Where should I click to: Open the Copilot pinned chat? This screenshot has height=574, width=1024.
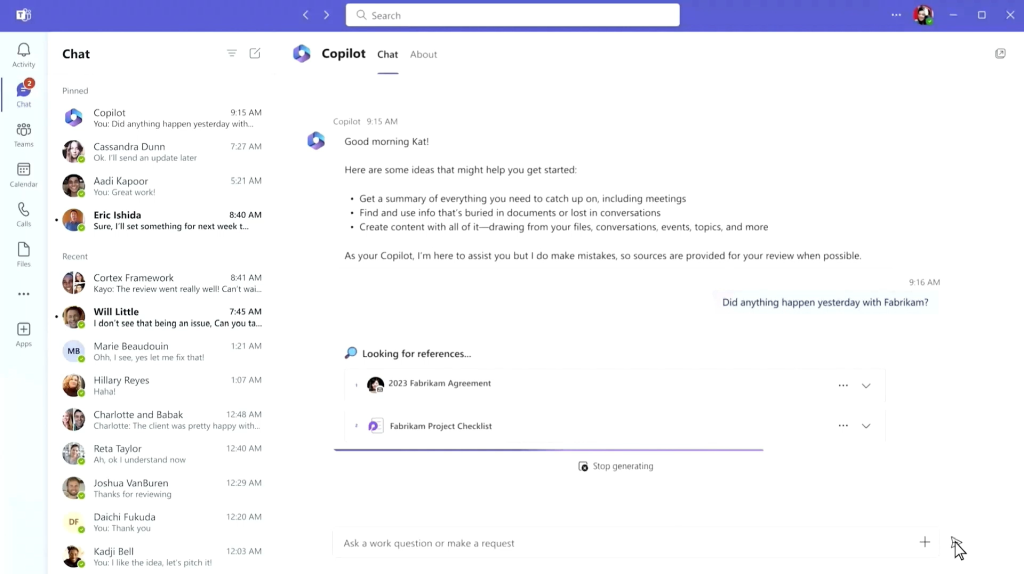(x=161, y=118)
